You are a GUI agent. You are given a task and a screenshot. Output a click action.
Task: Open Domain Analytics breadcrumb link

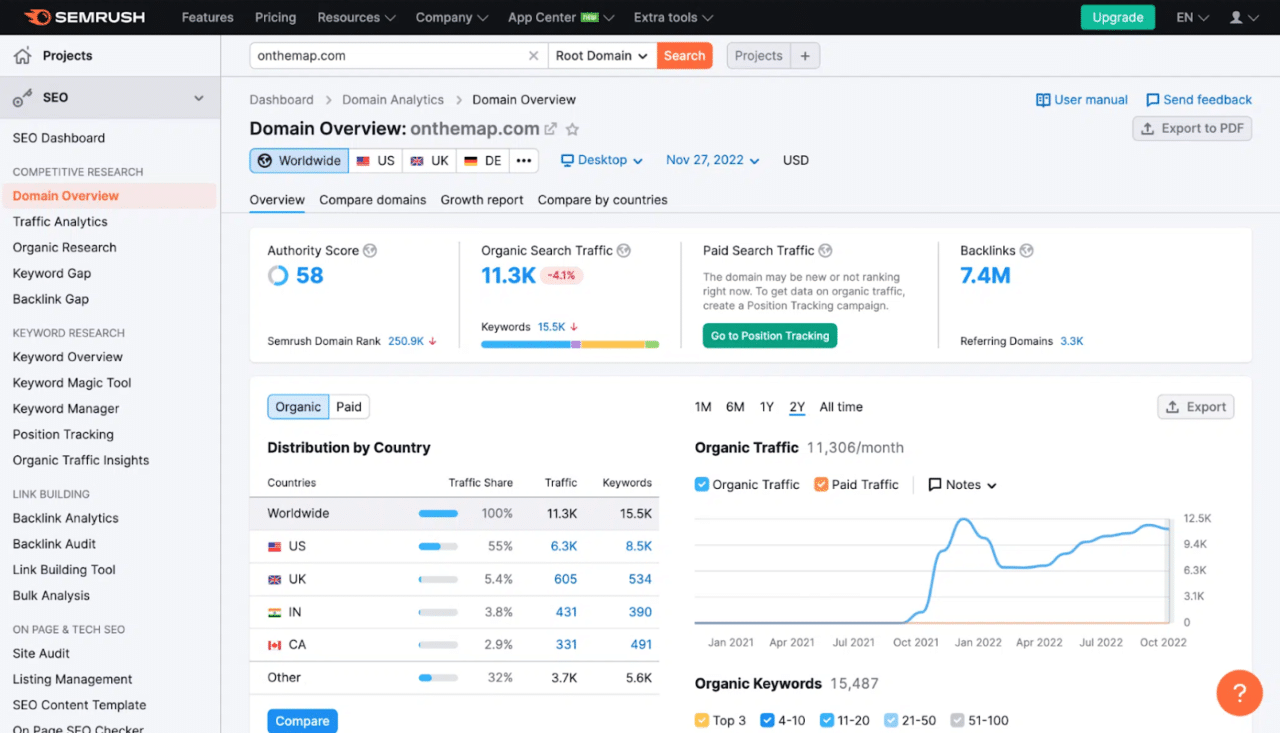[393, 100]
